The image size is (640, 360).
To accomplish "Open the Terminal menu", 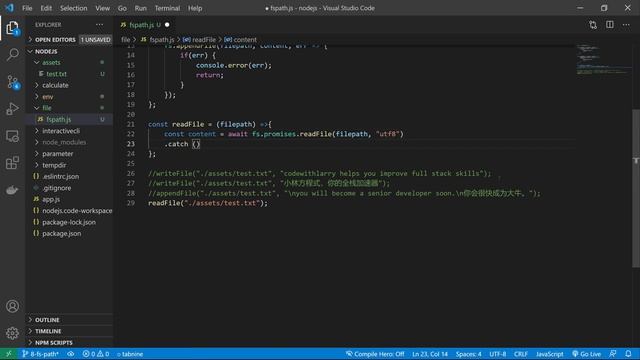I will 167,8.
